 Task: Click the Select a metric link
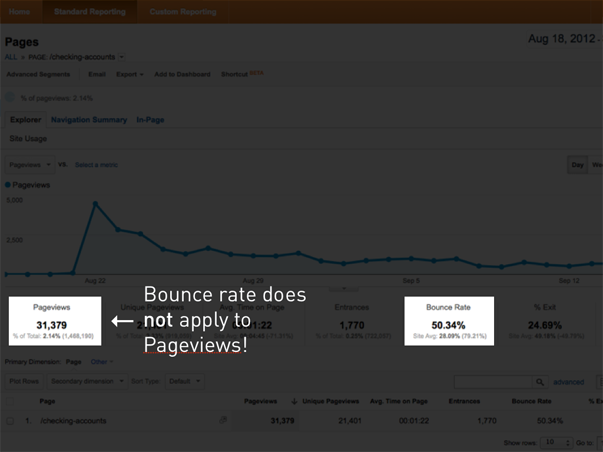coord(96,165)
